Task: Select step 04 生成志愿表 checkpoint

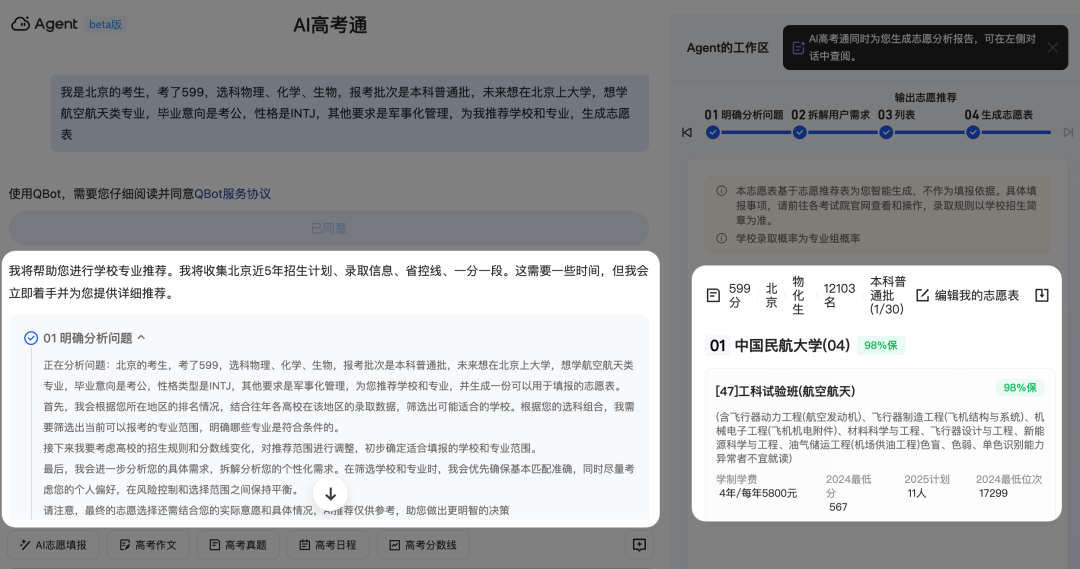Action: click(972, 132)
